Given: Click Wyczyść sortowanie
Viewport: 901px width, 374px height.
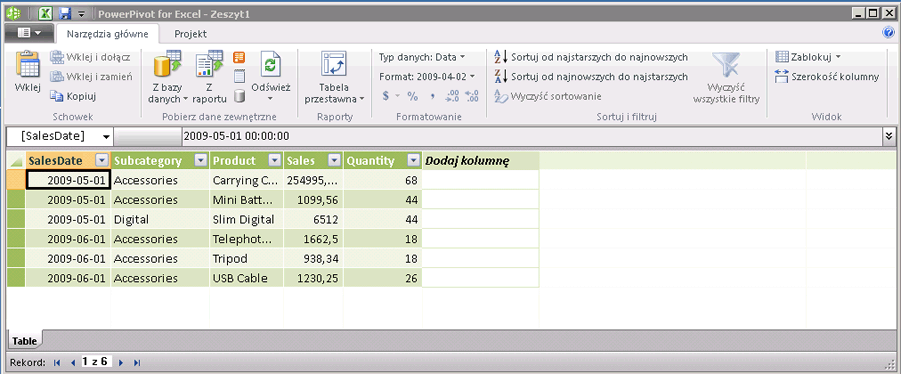Looking at the screenshot, I should [x=548, y=97].
